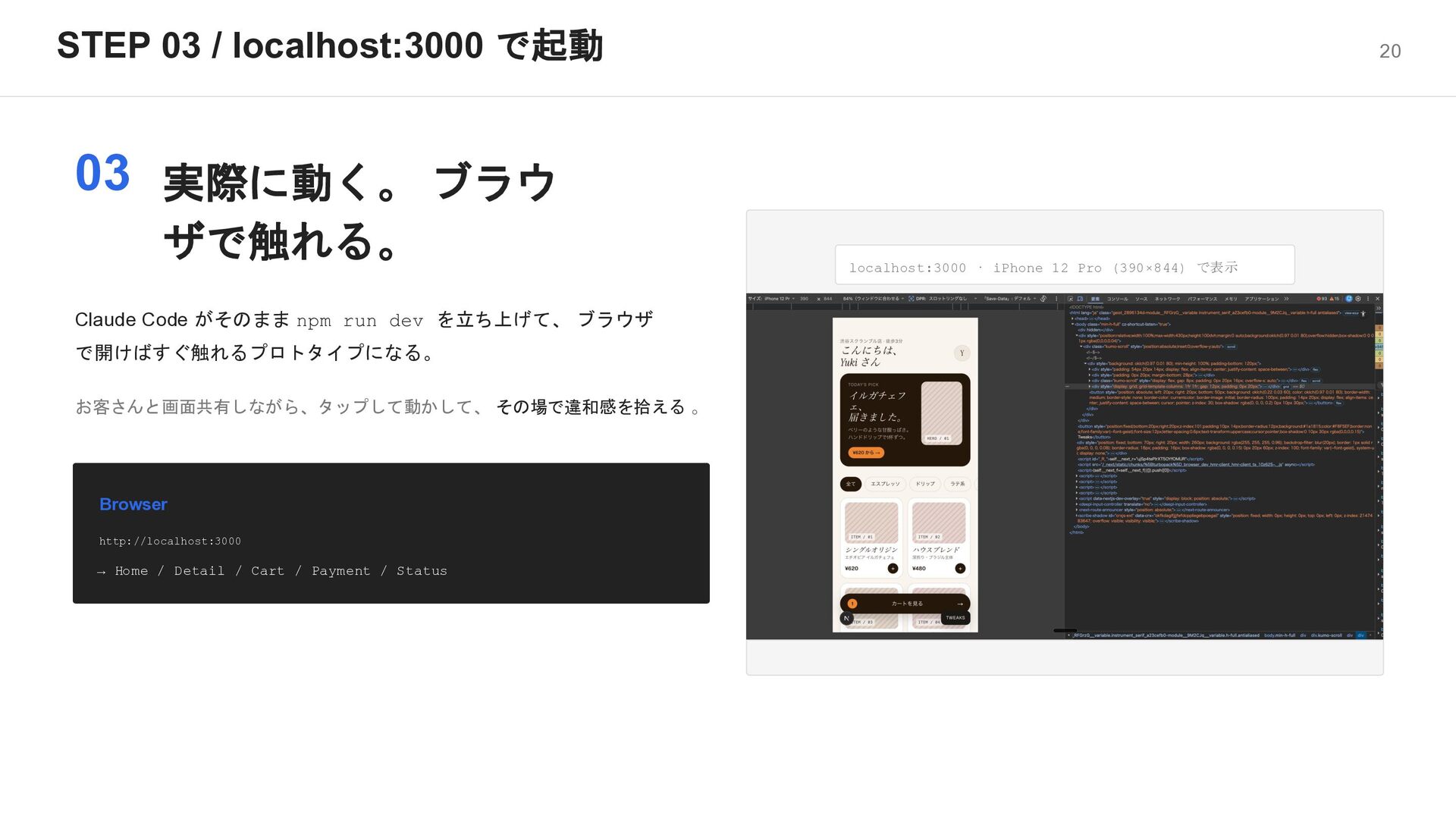Image resolution: width=1456 pixels, height=819 pixels.
Task: Select the エスプレッソ filter chip
Action: click(x=885, y=484)
